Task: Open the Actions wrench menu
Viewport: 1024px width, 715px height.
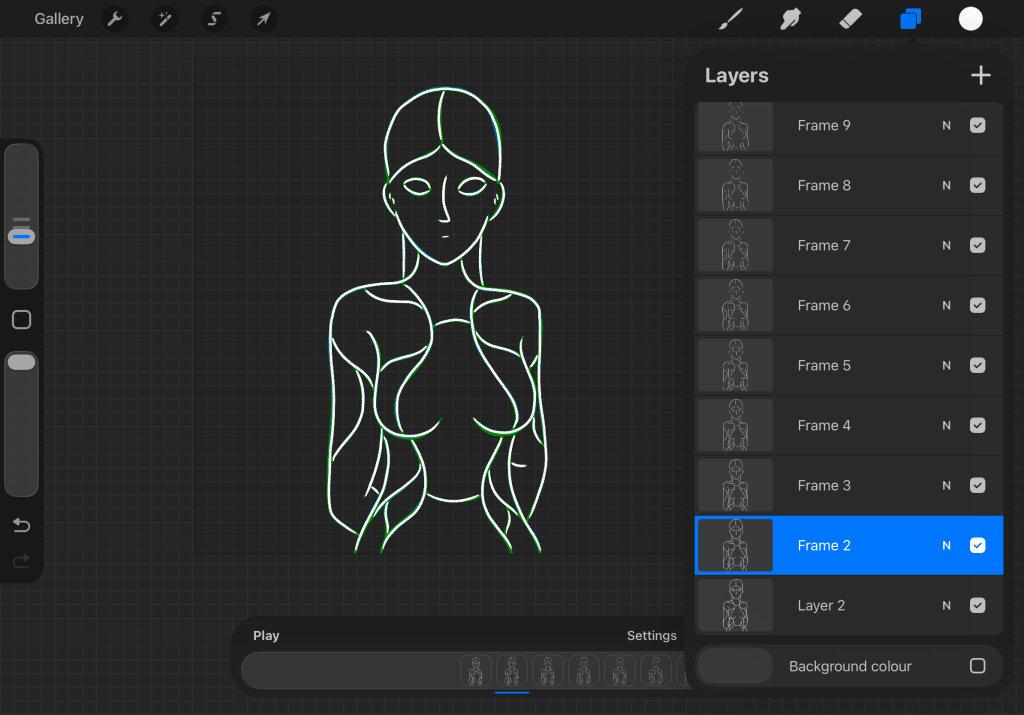Action: (x=115, y=19)
